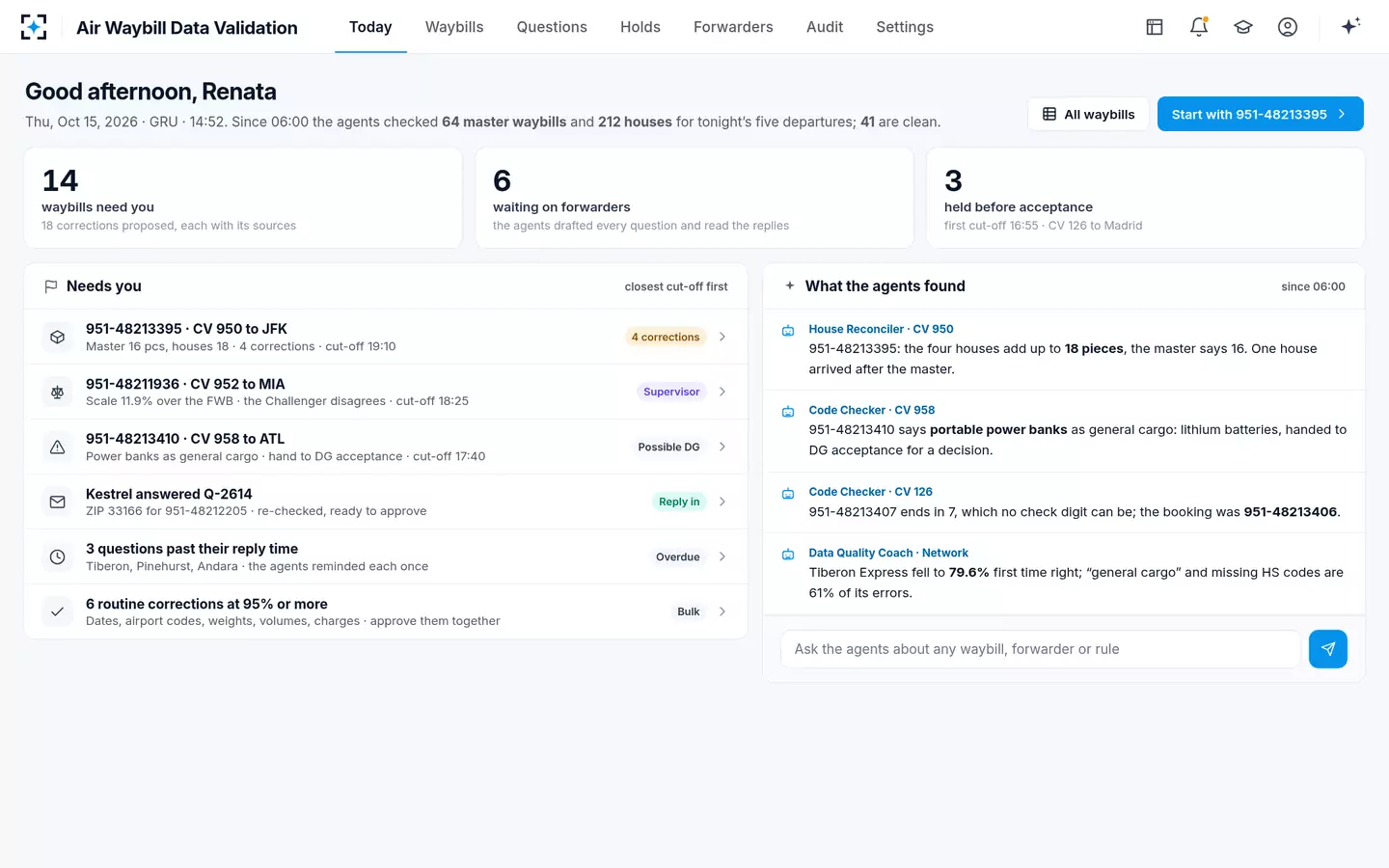
Task: Switch to the Waybills tab
Action: [x=454, y=27]
